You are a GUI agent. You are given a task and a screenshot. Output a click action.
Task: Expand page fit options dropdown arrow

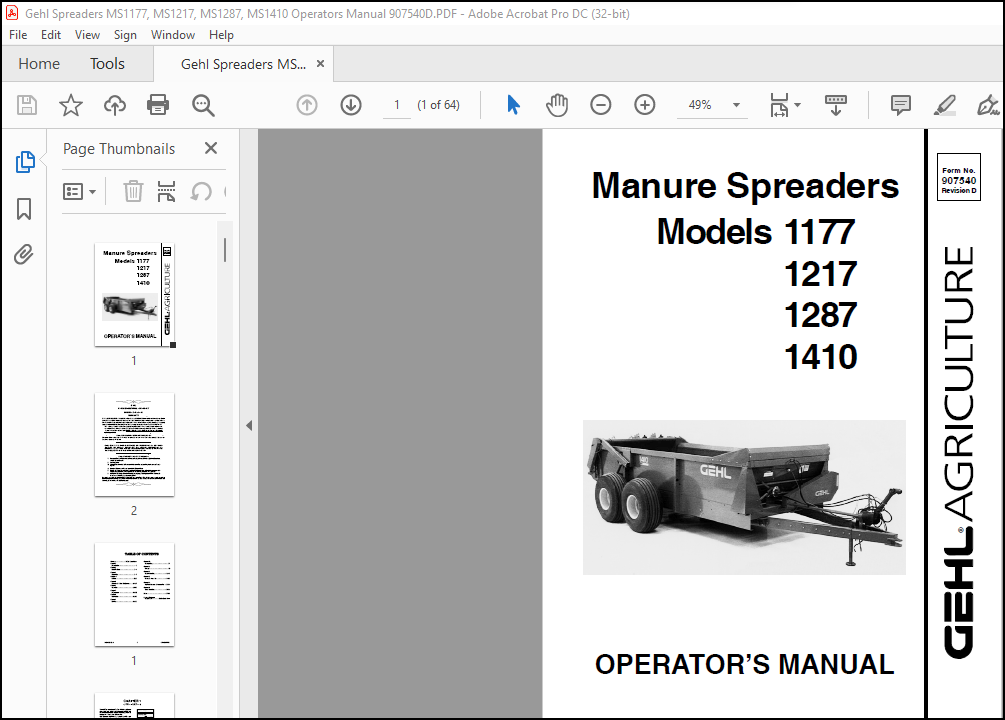pos(797,105)
